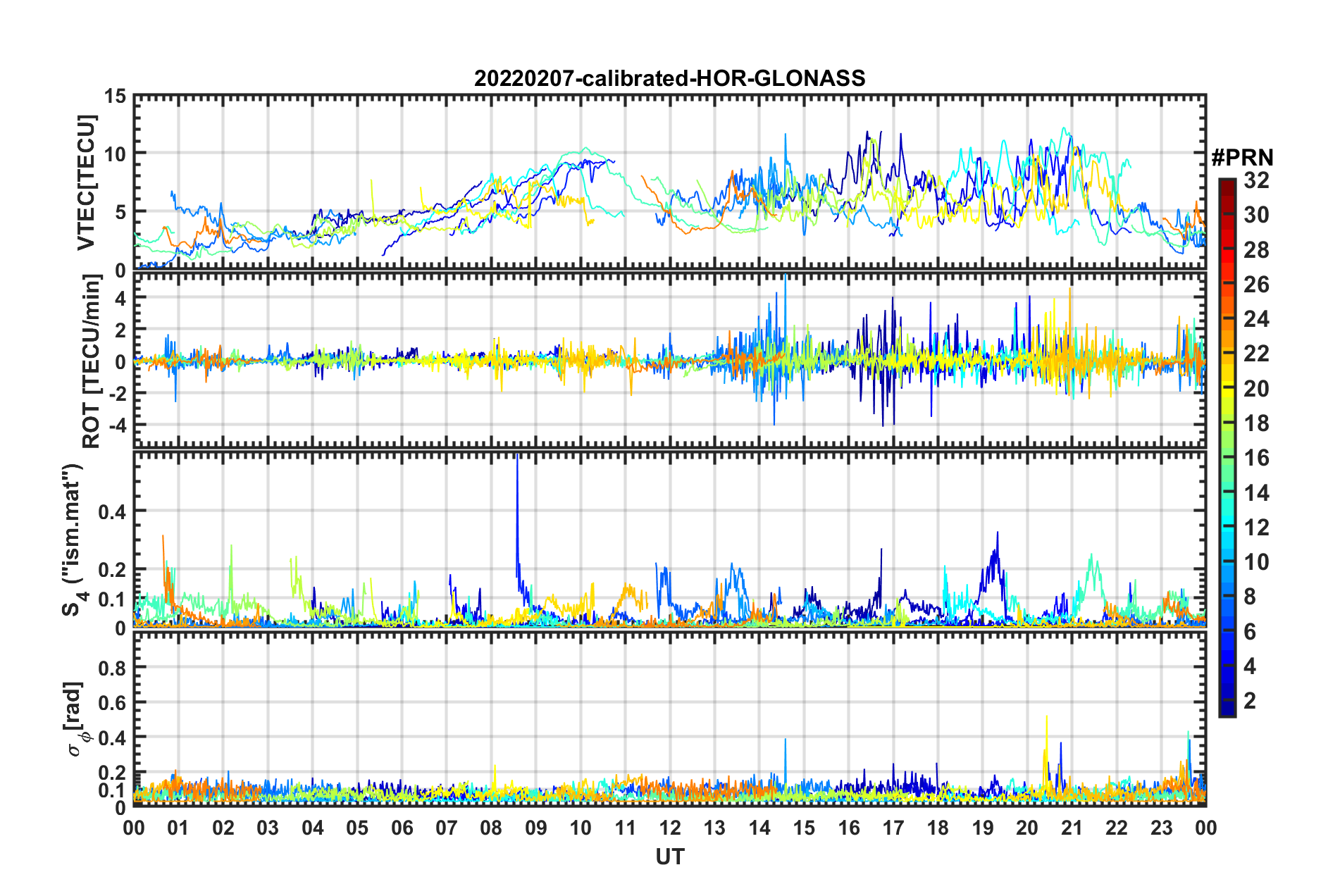Select the 0.2 tick label on the S4 axis
1340x896 pixels.
pyautogui.click(x=112, y=569)
